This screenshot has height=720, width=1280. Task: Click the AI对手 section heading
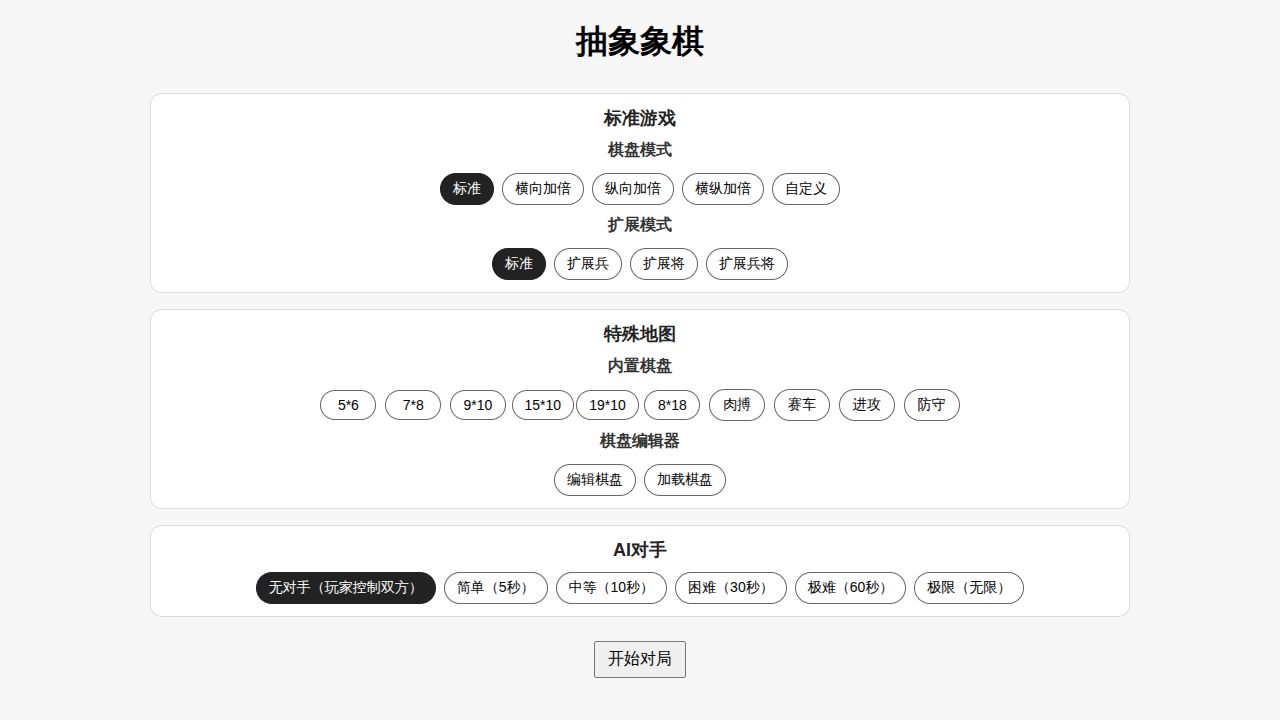click(x=640, y=550)
